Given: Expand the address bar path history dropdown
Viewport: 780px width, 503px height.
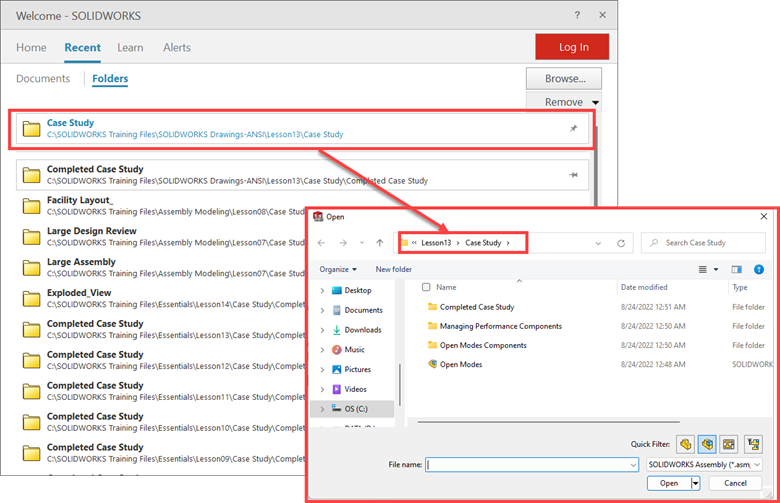Looking at the screenshot, I should 598,243.
